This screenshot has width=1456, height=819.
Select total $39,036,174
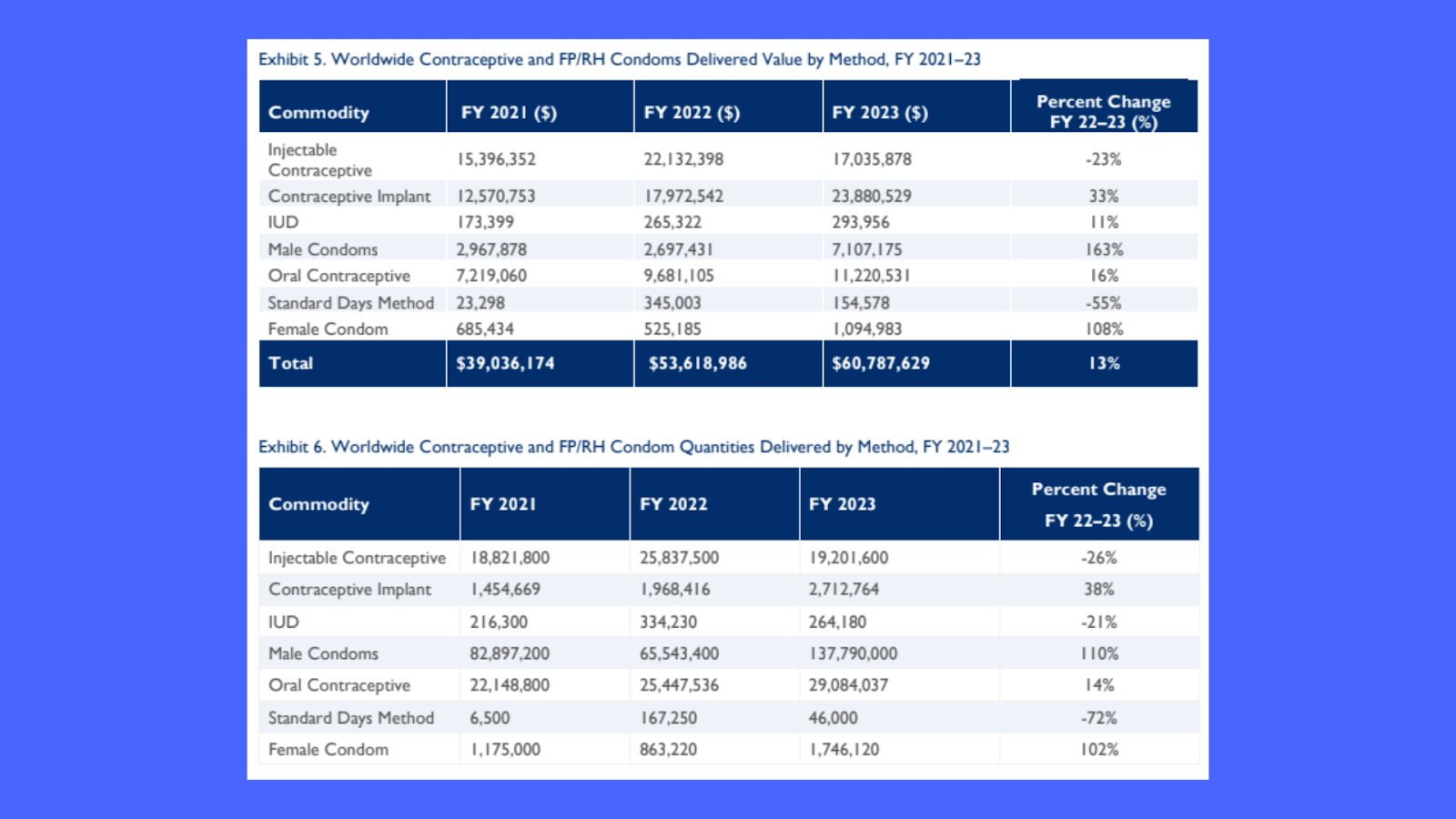[505, 363]
